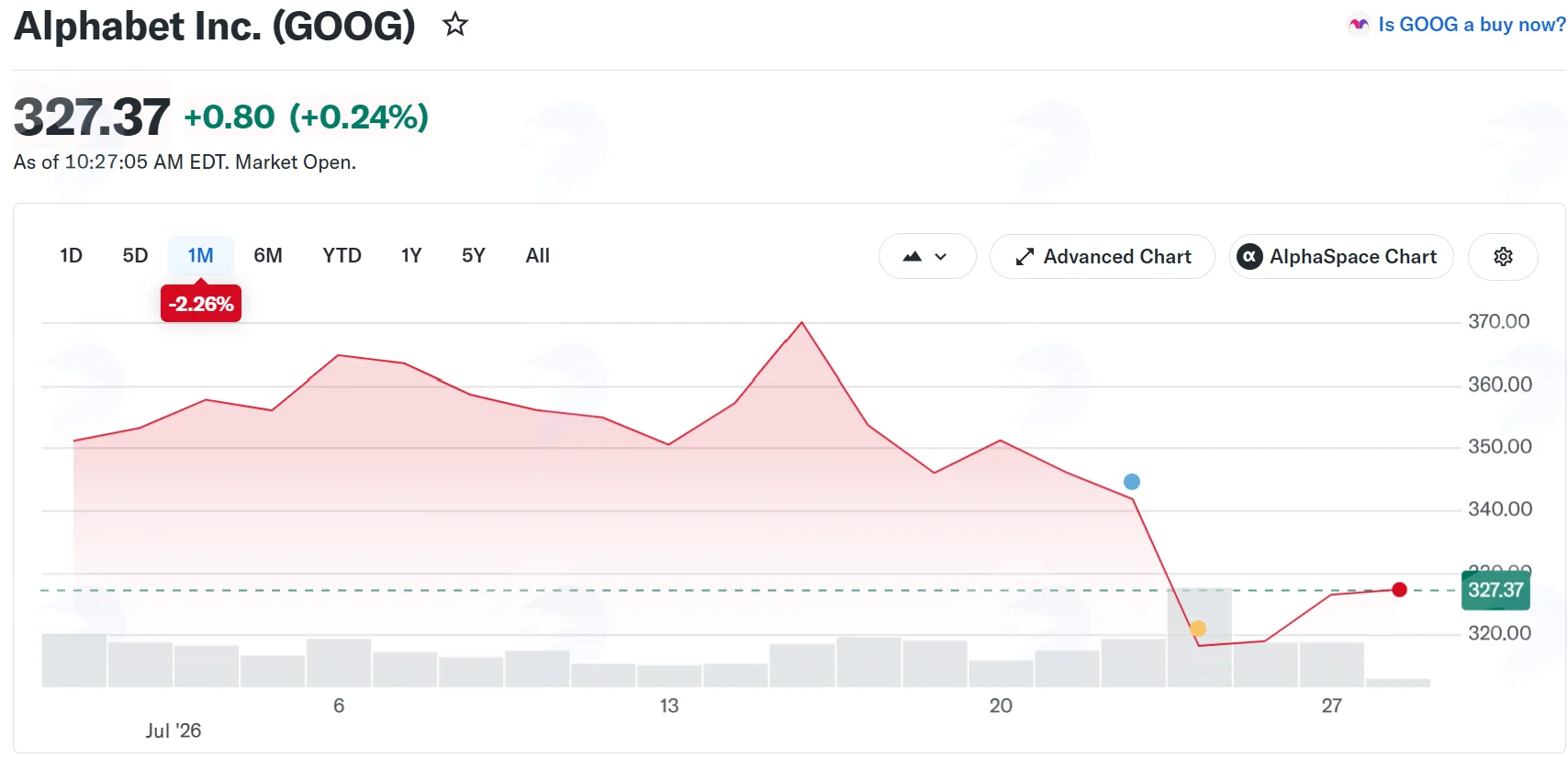Select the 6M time range
This screenshot has height=758, width=1568.
tap(268, 256)
